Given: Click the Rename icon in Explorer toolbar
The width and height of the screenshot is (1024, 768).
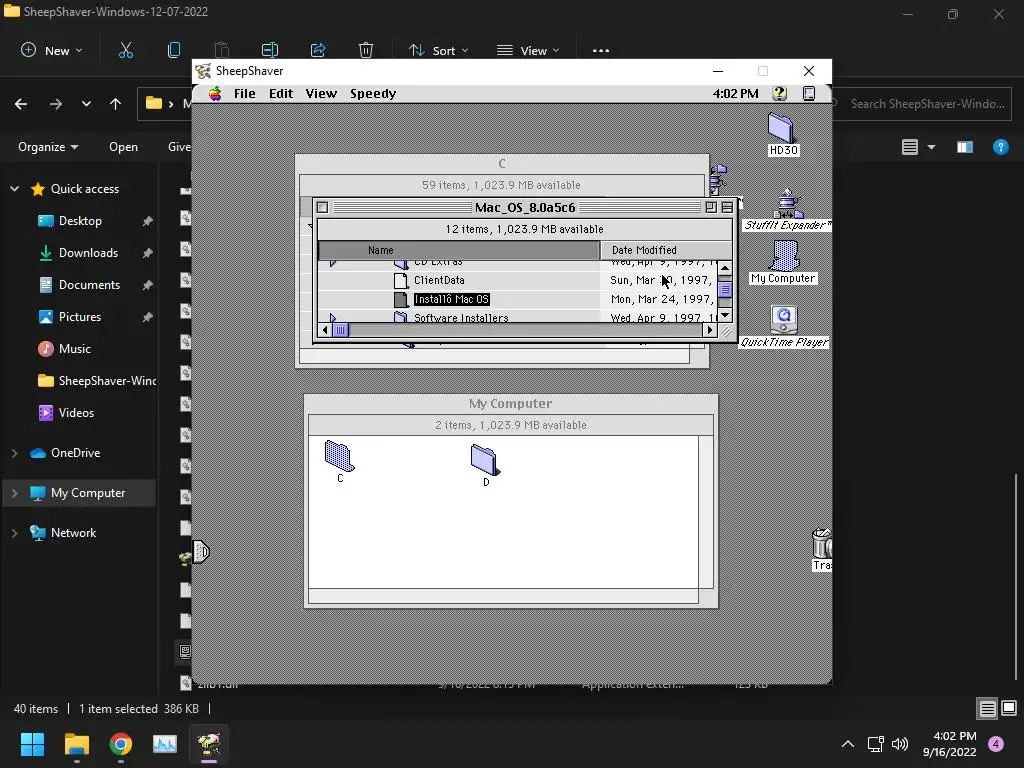Looking at the screenshot, I should click(x=270, y=50).
